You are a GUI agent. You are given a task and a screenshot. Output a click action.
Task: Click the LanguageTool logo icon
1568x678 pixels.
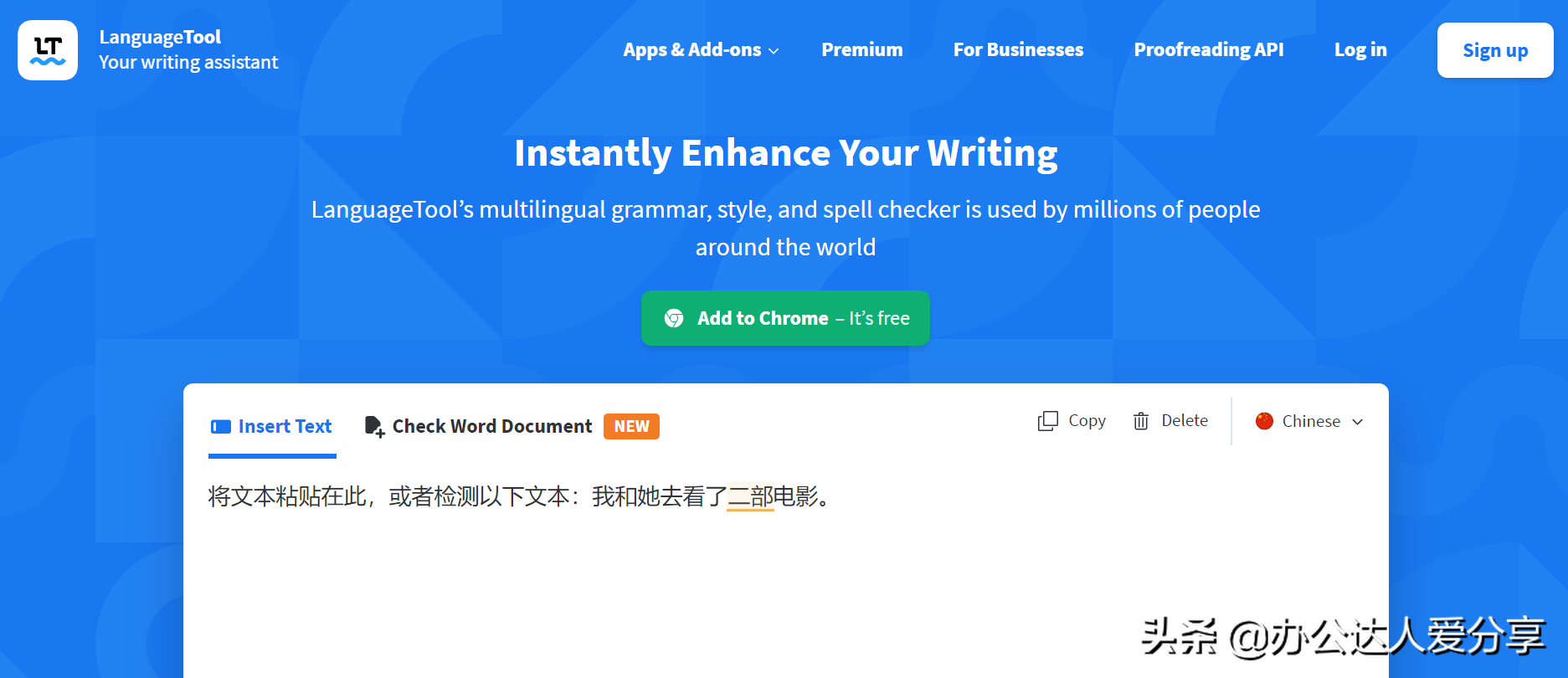[48, 50]
